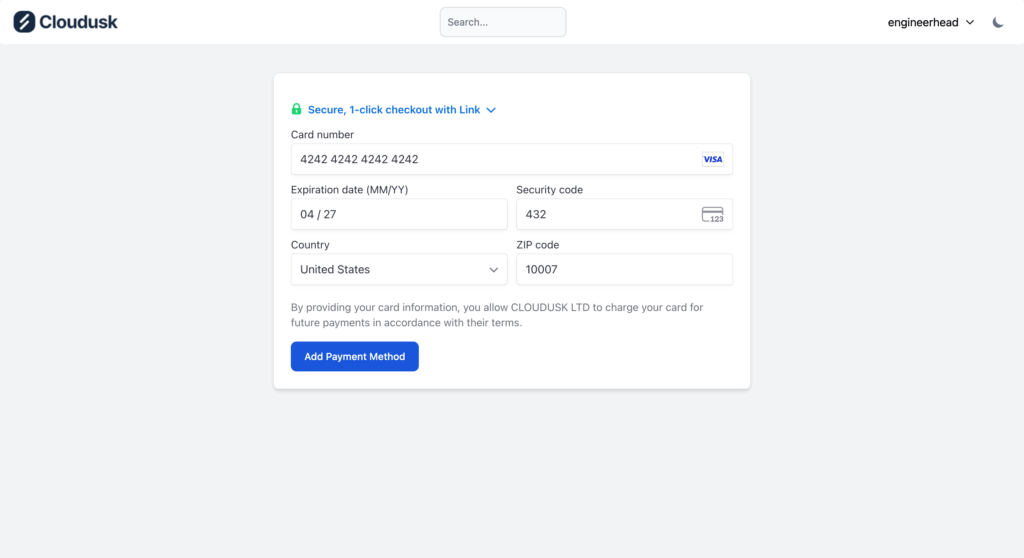Click the VISA card brand icon
This screenshot has height=558, width=1024.
point(712,159)
